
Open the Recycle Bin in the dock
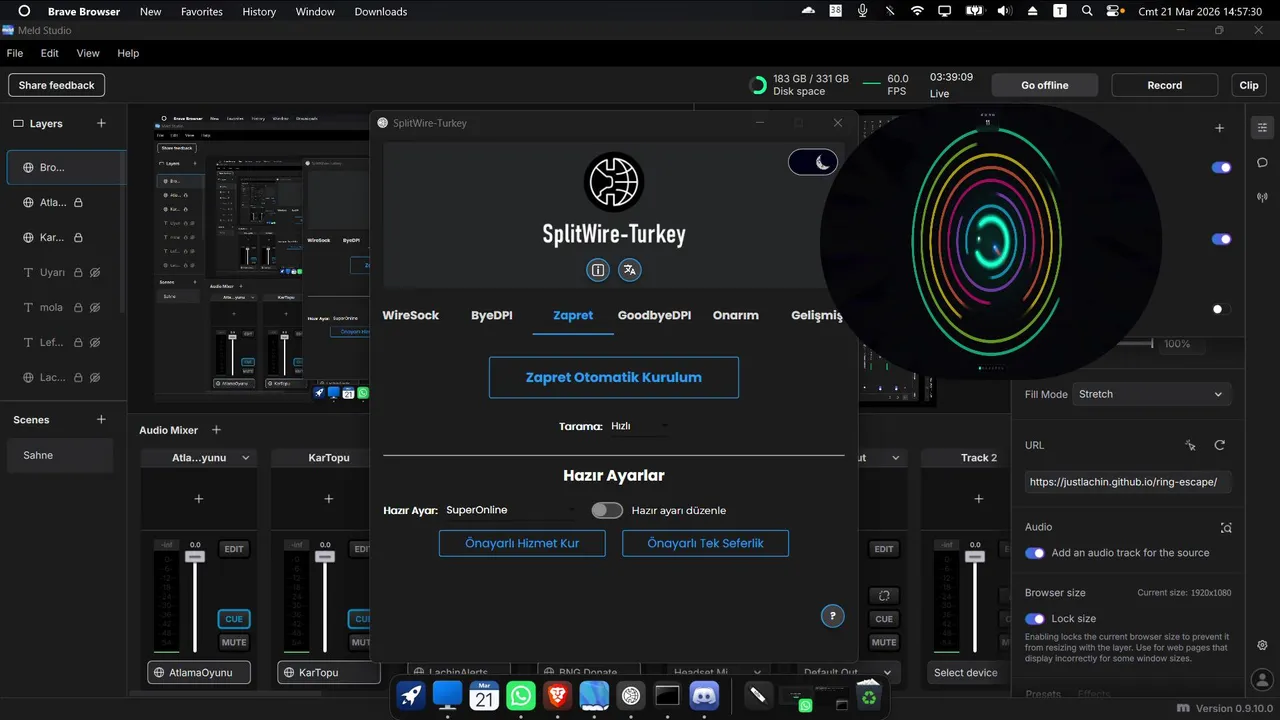(x=869, y=697)
